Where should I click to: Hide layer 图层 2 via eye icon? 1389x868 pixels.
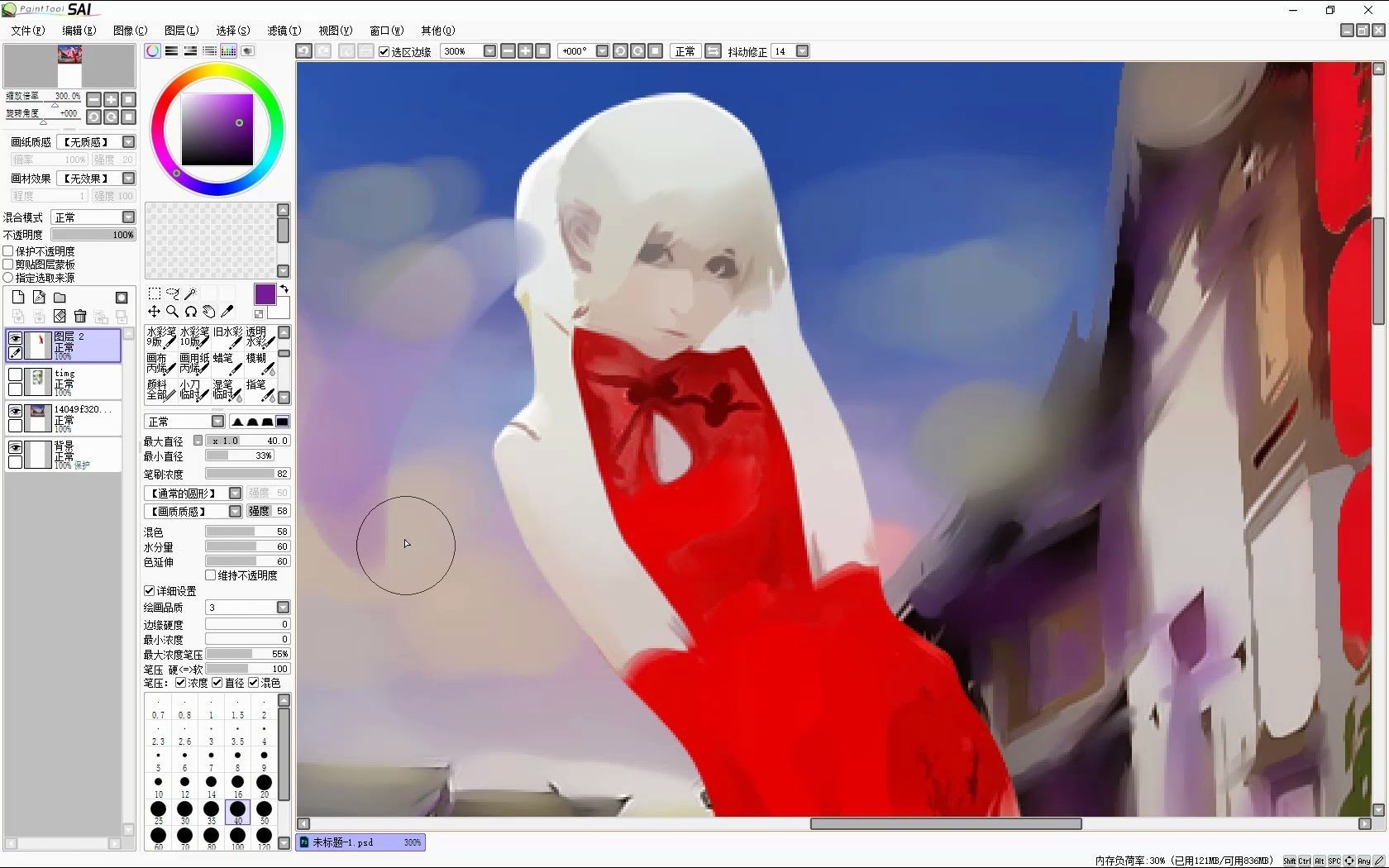click(15, 338)
